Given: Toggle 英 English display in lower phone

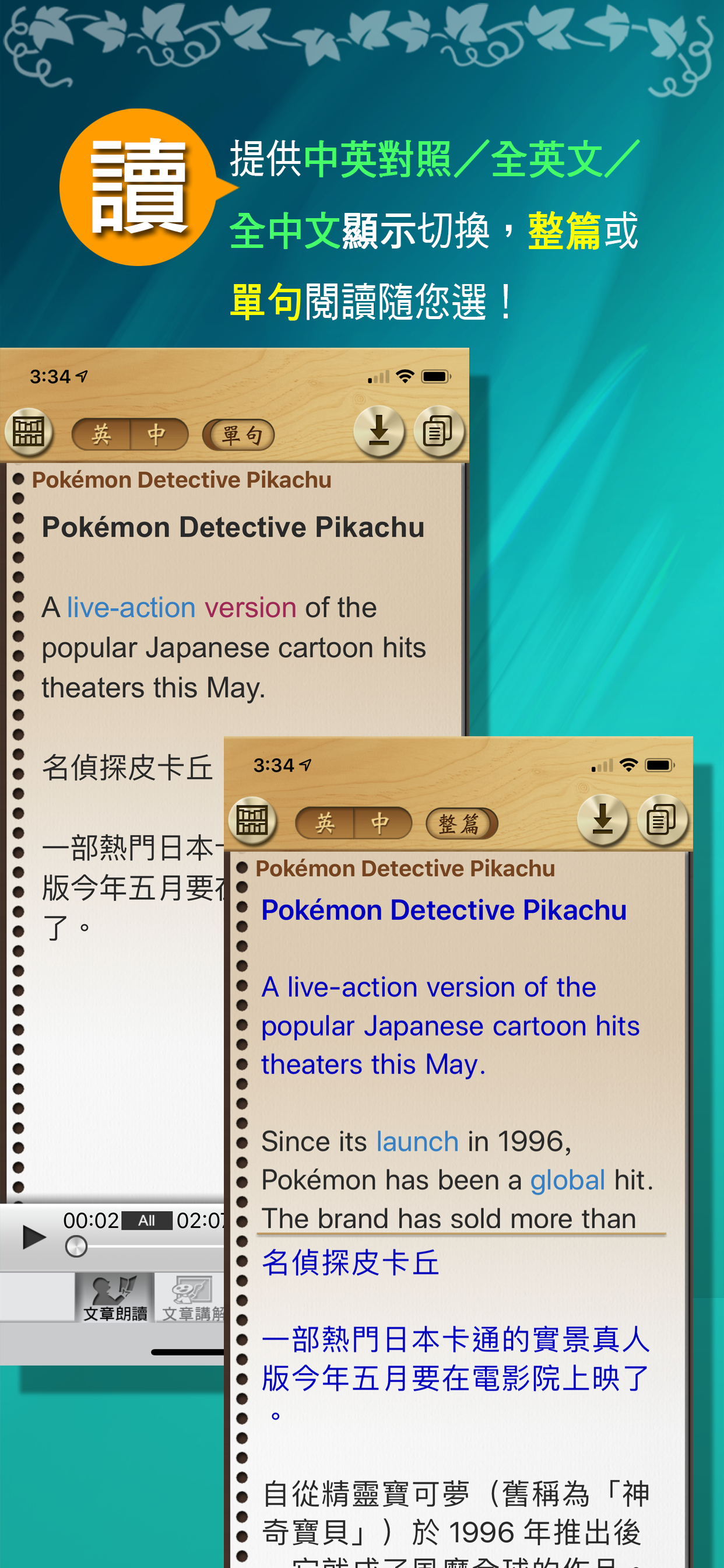Looking at the screenshot, I should click(324, 824).
